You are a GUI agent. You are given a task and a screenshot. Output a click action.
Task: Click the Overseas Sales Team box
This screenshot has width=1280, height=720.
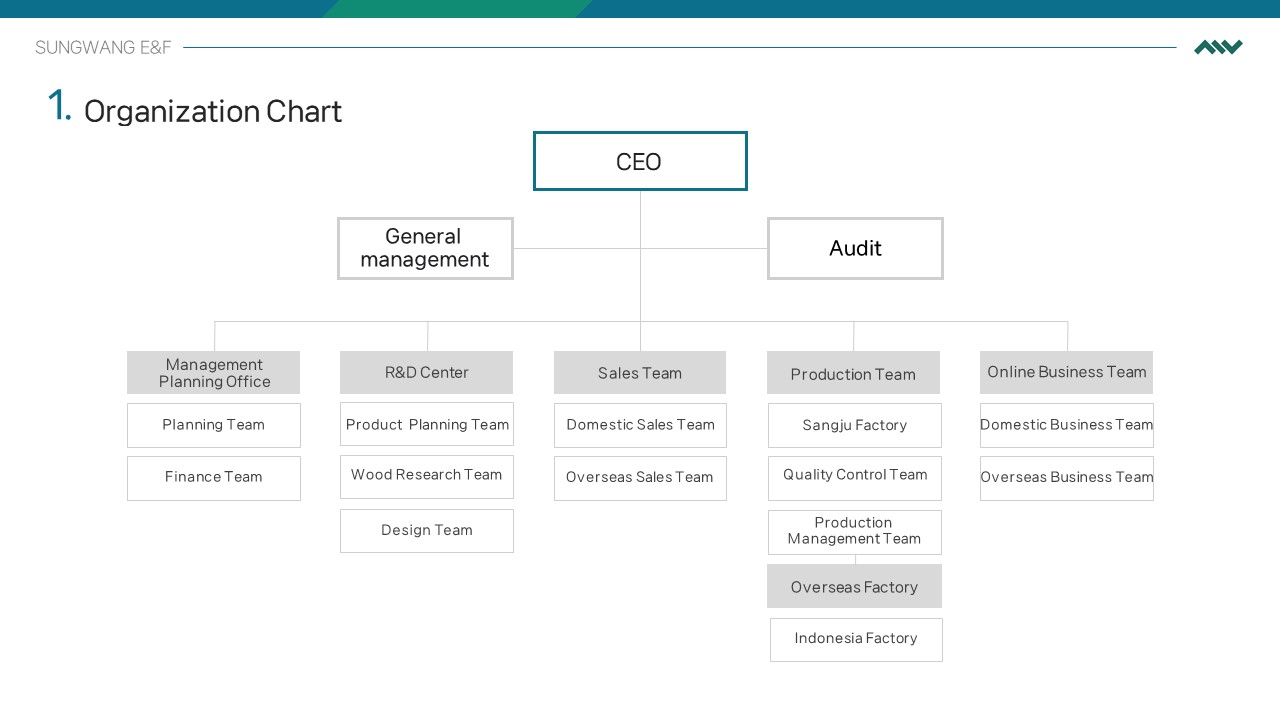(x=640, y=478)
